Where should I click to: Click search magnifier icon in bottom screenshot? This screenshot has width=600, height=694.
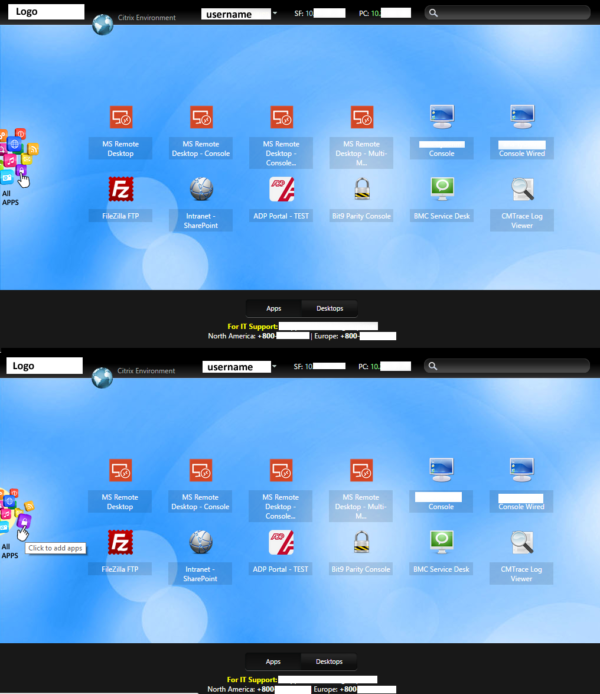click(433, 366)
